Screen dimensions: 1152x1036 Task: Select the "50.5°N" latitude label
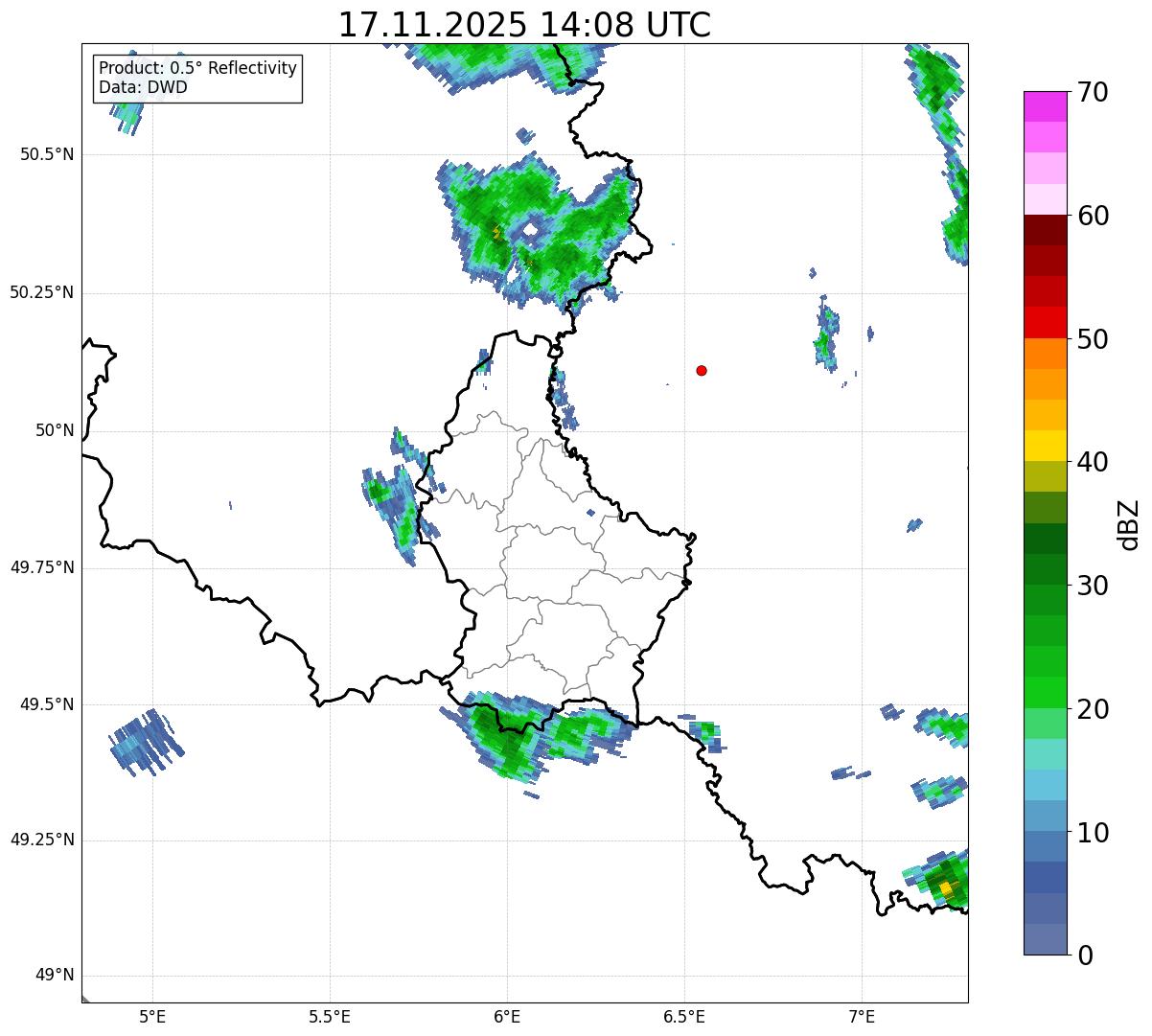[46, 154]
